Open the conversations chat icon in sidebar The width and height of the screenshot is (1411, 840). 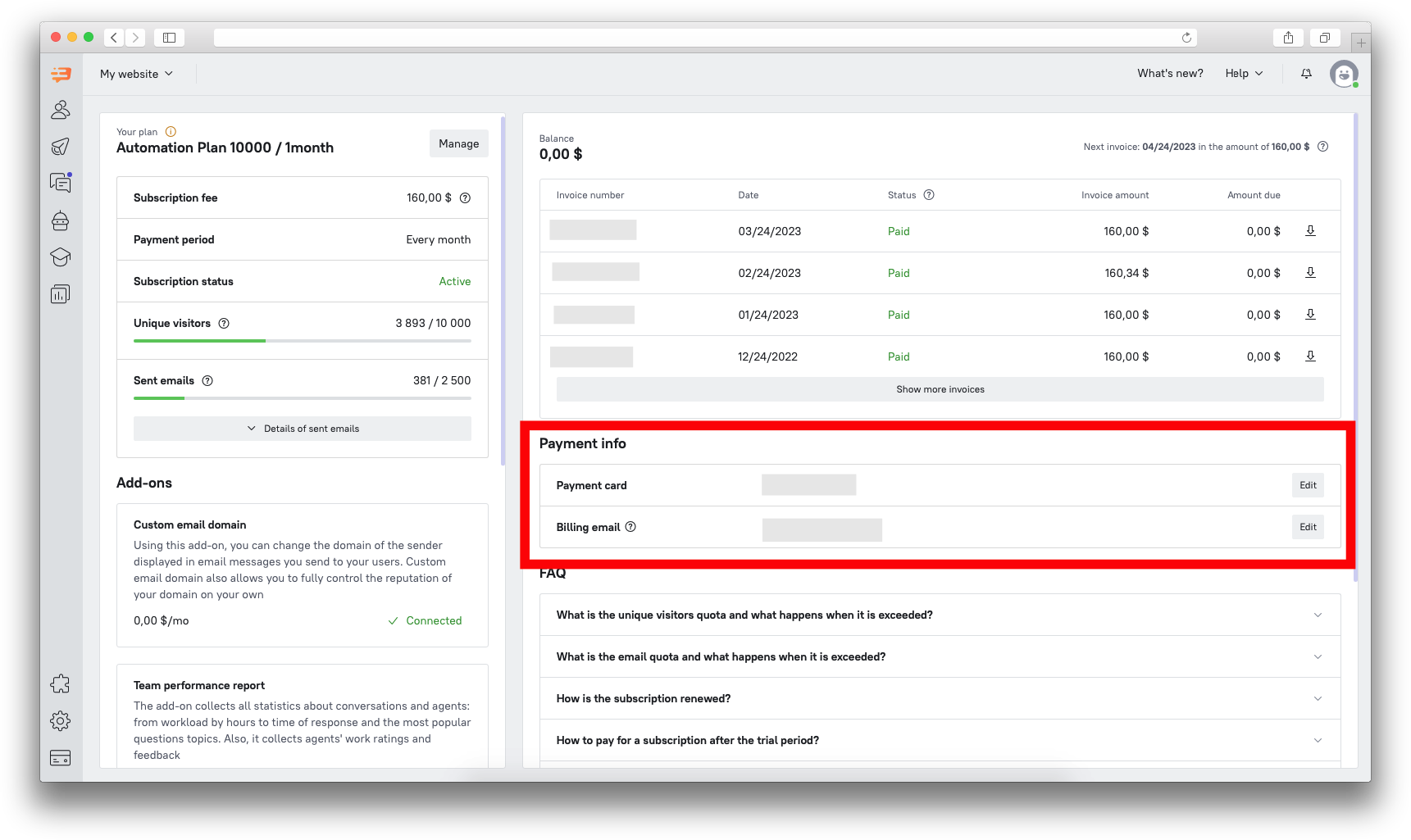pyautogui.click(x=61, y=183)
